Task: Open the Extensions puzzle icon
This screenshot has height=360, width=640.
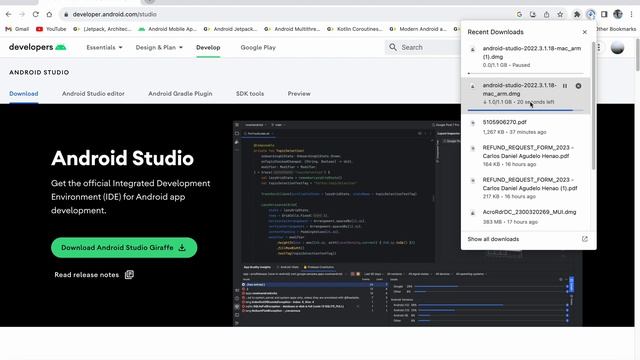Action: click(577, 14)
